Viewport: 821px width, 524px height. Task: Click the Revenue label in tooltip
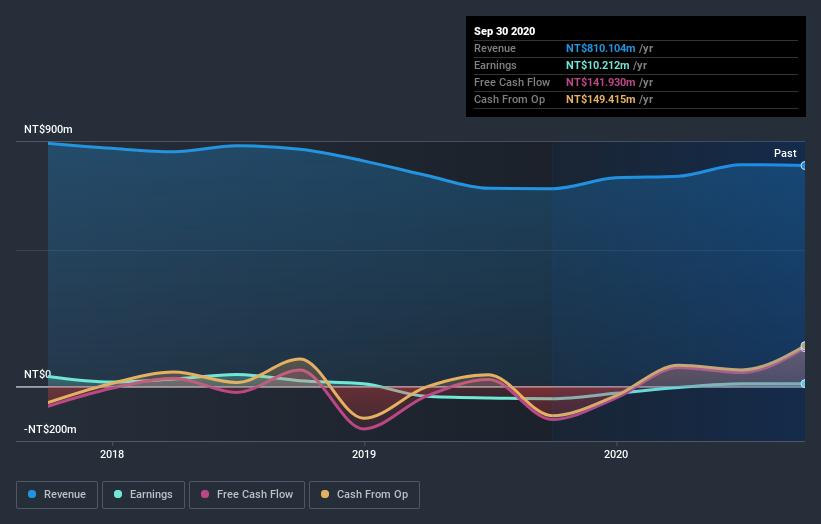pyautogui.click(x=495, y=48)
